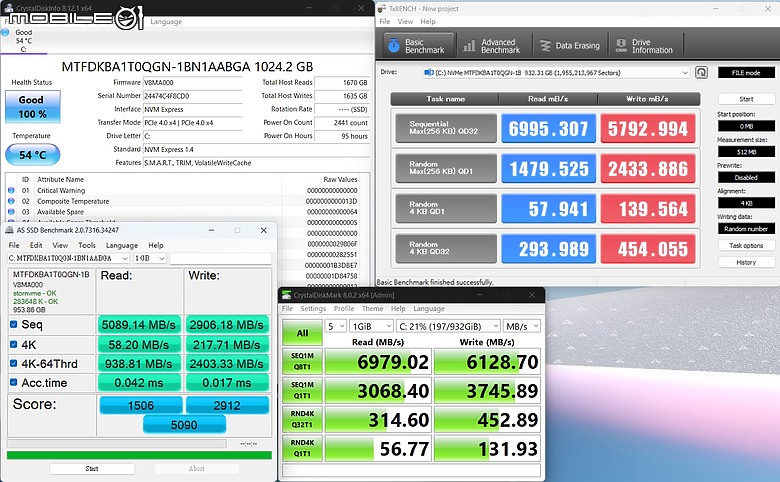The image size is (780, 482).
Task: Expand test count dropdown showing 5
Action: [336, 326]
